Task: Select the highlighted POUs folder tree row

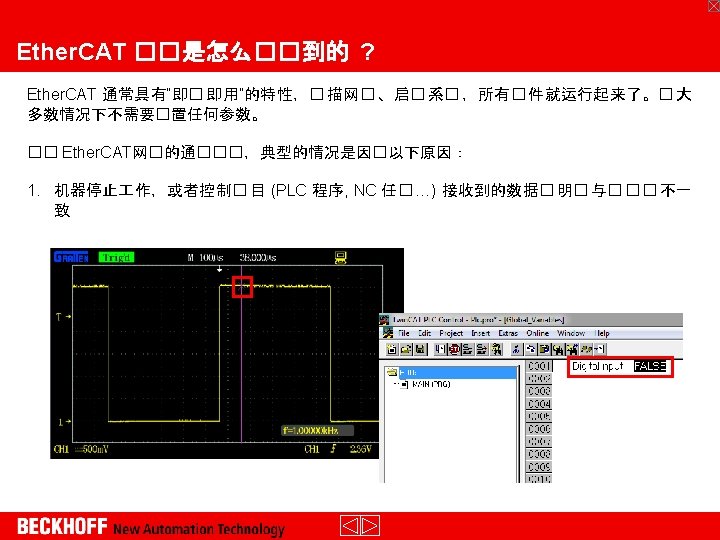Action: tap(458, 372)
